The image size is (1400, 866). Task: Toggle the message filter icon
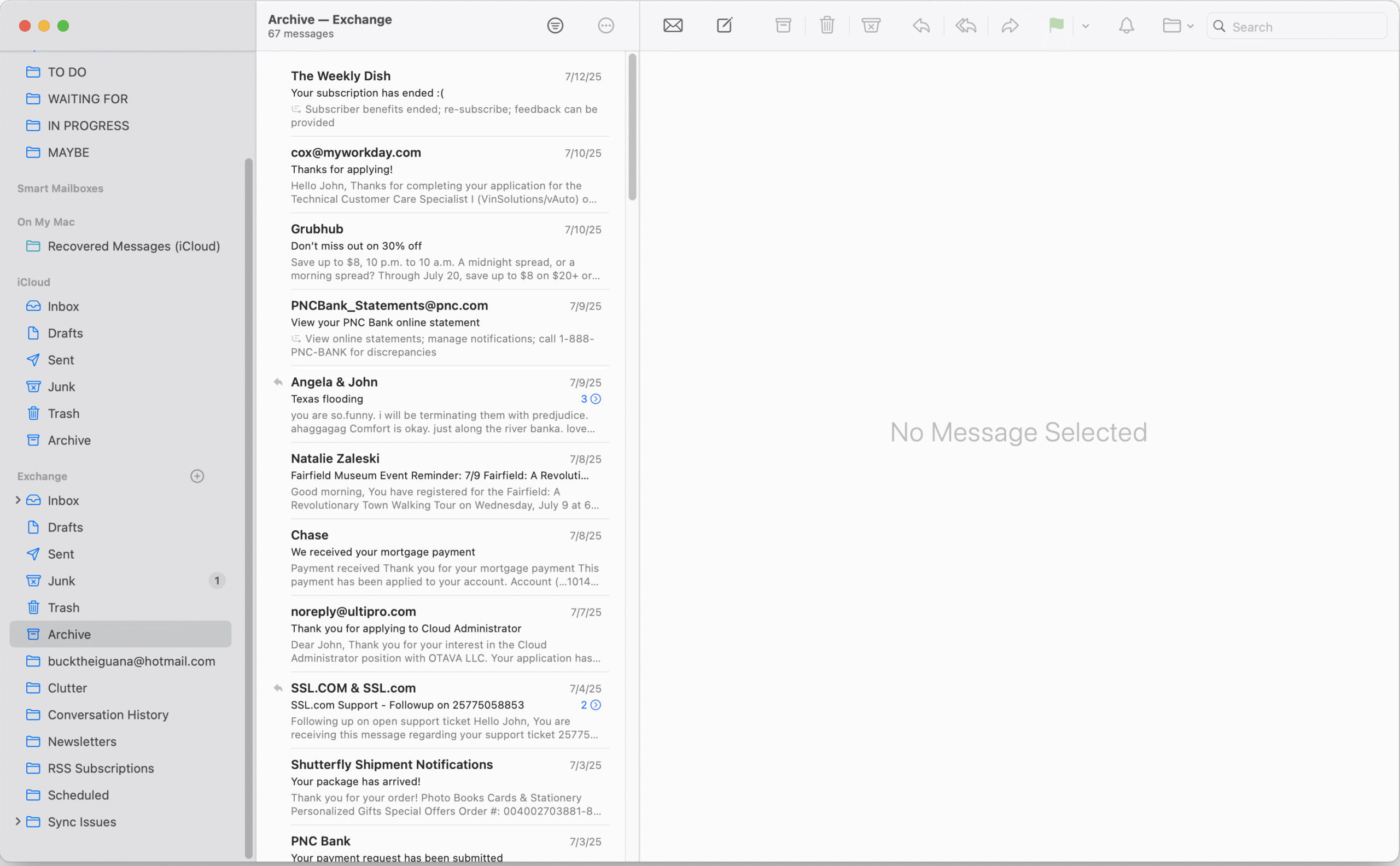(555, 26)
